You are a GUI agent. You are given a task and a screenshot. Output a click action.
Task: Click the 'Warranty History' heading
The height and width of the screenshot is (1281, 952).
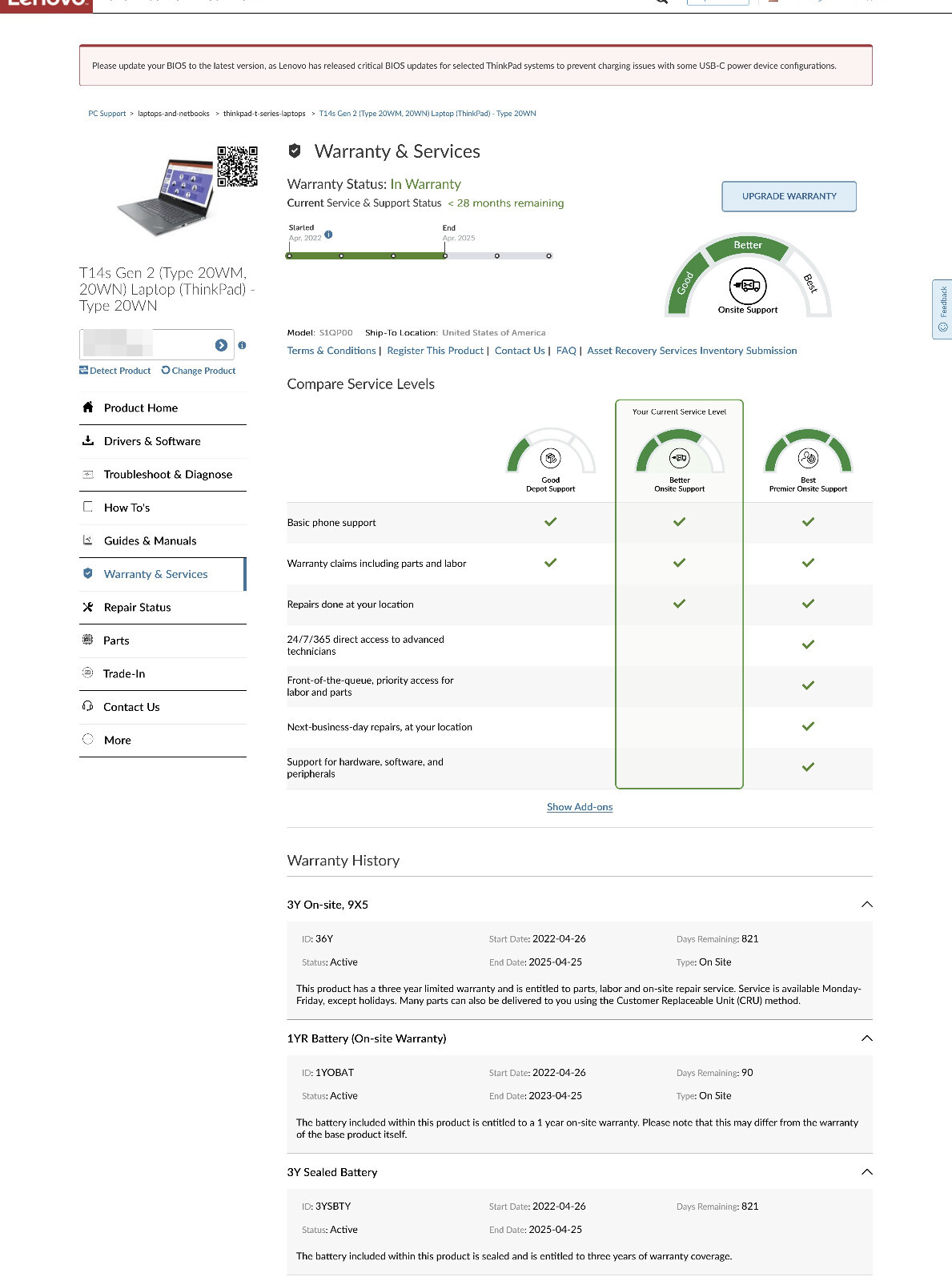coord(343,861)
